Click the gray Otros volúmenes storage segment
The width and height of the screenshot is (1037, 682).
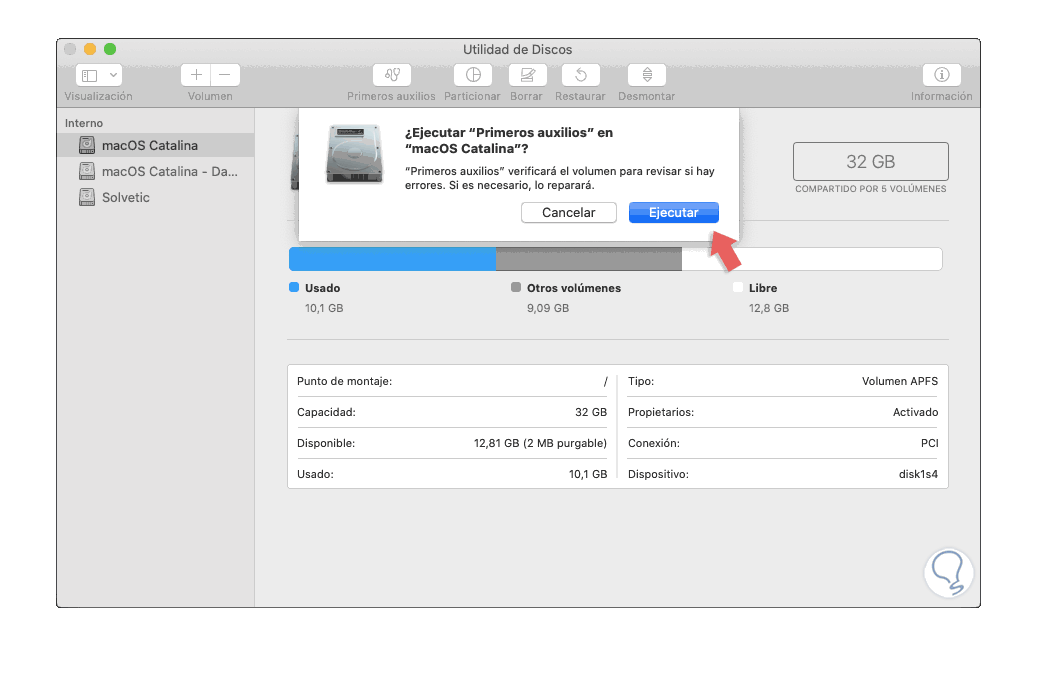click(x=589, y=259)
